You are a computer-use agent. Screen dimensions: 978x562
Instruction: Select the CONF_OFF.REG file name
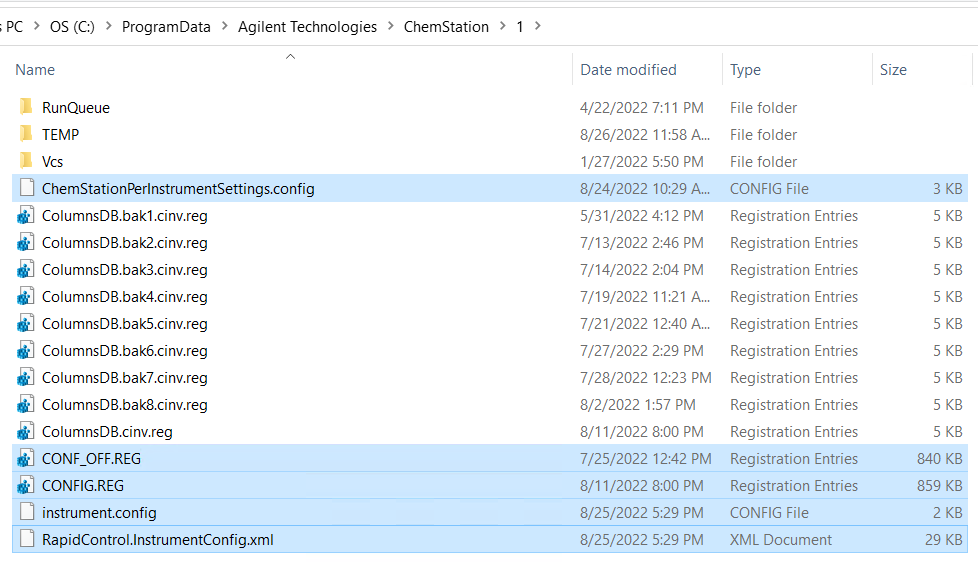click(x=91, y=459)
